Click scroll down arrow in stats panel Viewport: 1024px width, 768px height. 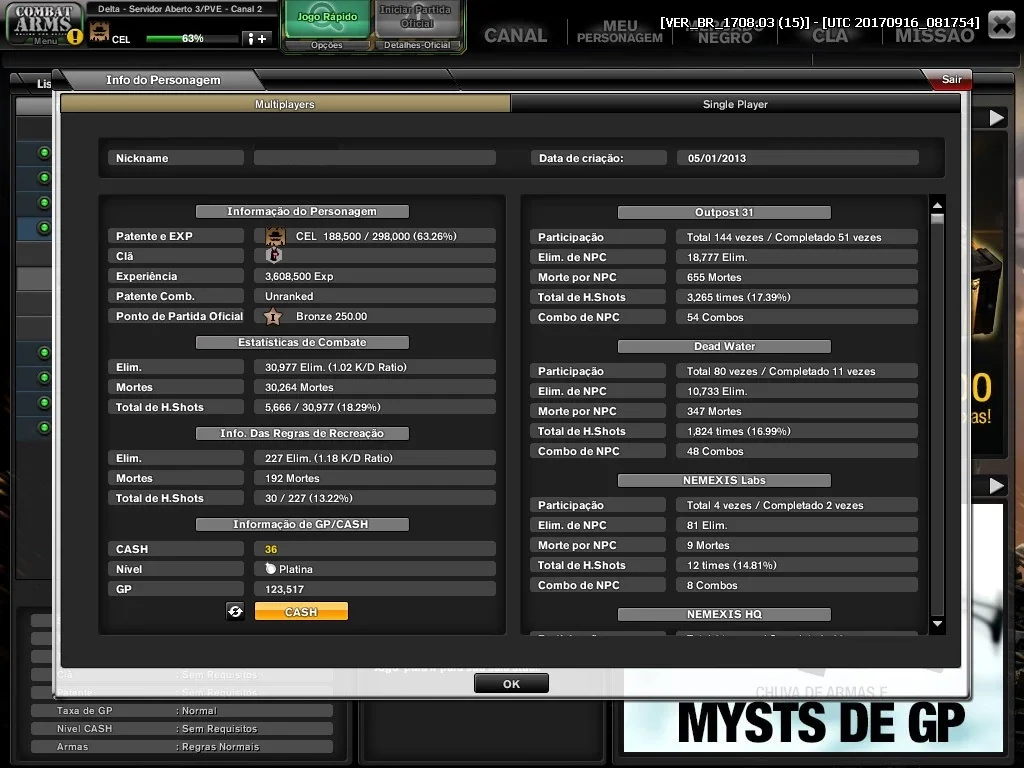tap(937, 624)
